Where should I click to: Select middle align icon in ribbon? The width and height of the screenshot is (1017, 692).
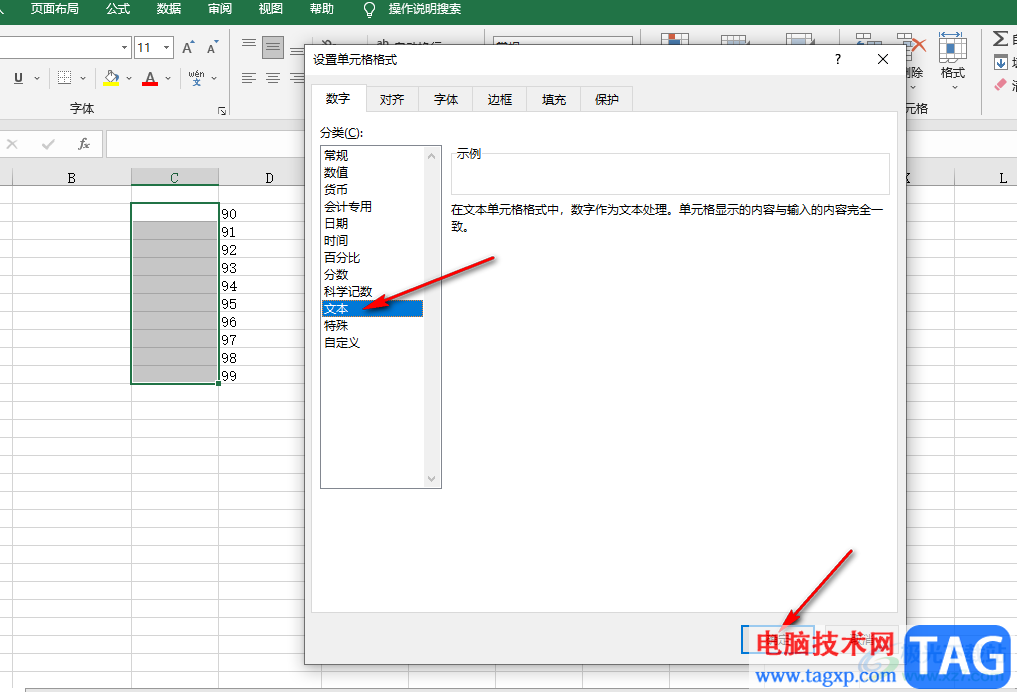coord(273,47)
